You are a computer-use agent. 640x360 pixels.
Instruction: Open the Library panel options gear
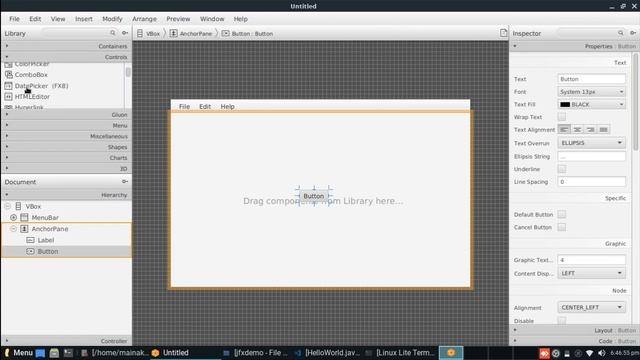pos(125,33)
